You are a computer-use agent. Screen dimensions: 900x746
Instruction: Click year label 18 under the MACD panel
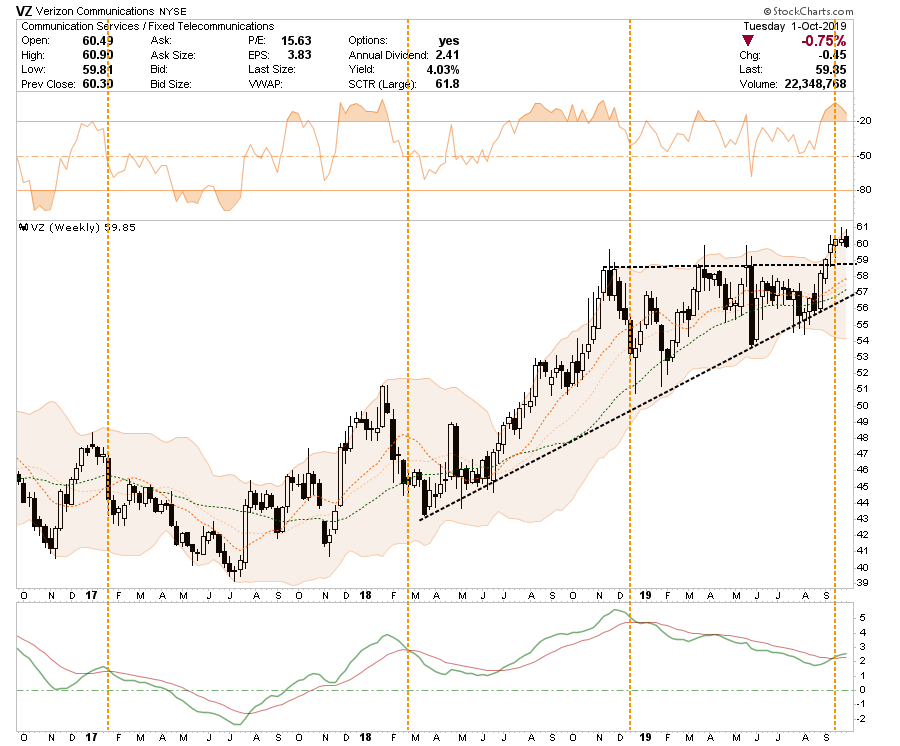pyautogui.click(x=365, y=737)
